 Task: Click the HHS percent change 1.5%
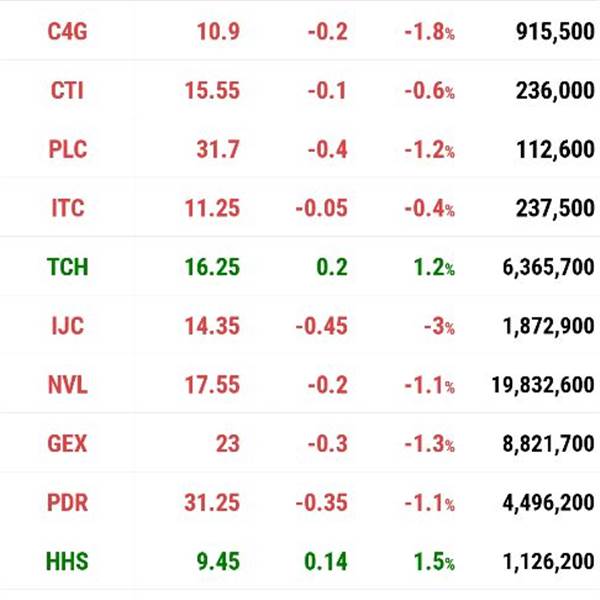pos(434,562)
